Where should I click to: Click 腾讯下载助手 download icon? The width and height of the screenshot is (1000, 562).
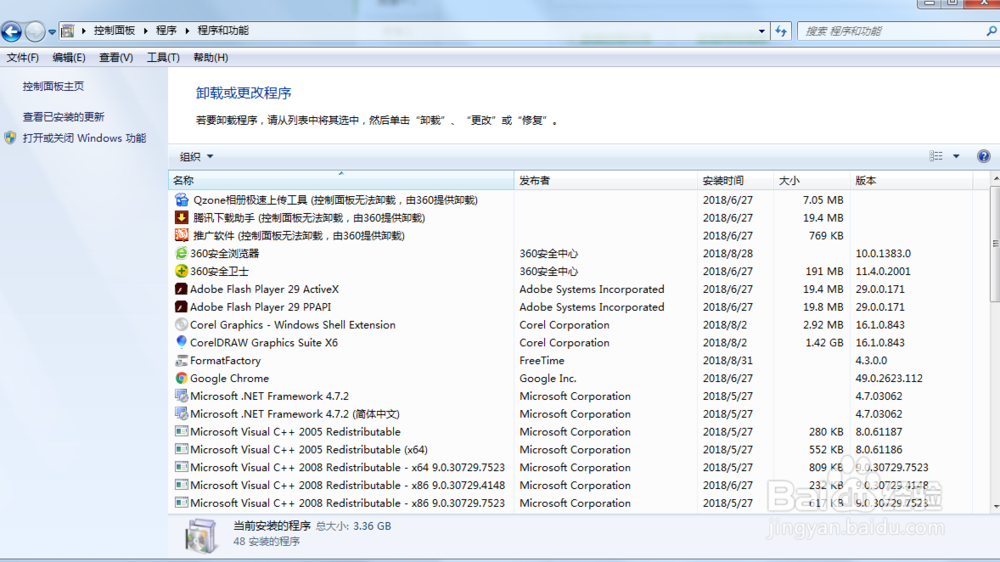(x=182, y=218)
